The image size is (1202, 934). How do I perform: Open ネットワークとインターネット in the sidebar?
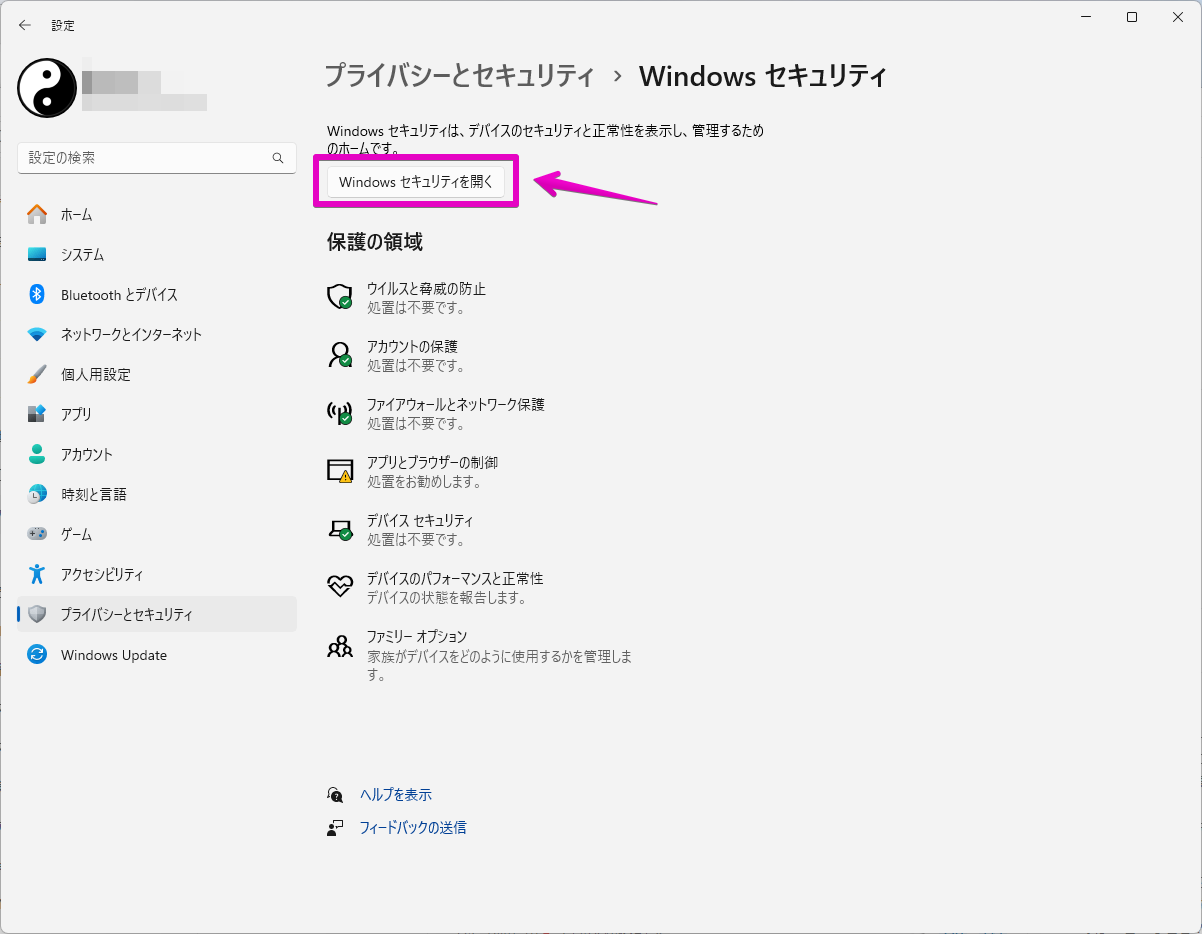pos(131,334)
